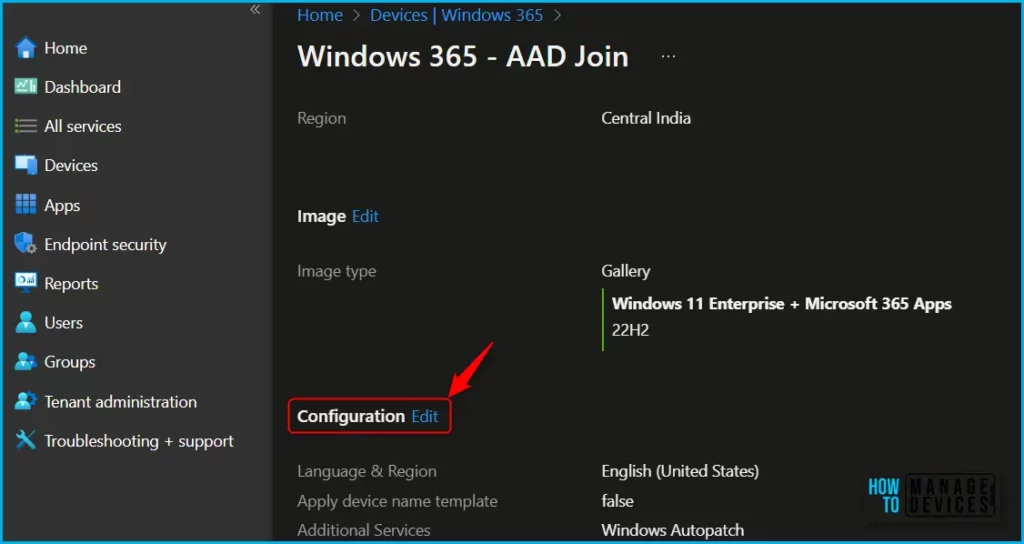This screenshot has height=544, width=1024.
Task: Click the Groups people icon
Action: click(25, 362)
